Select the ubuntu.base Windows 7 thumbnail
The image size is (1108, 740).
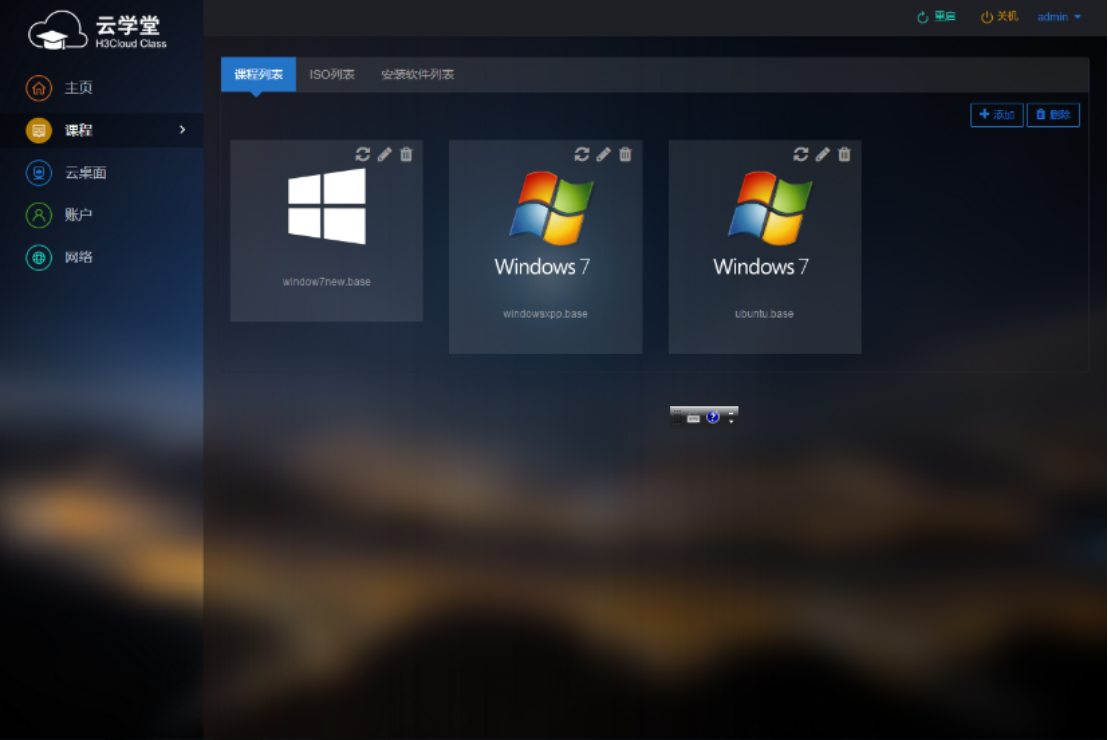tap(762, 224)
